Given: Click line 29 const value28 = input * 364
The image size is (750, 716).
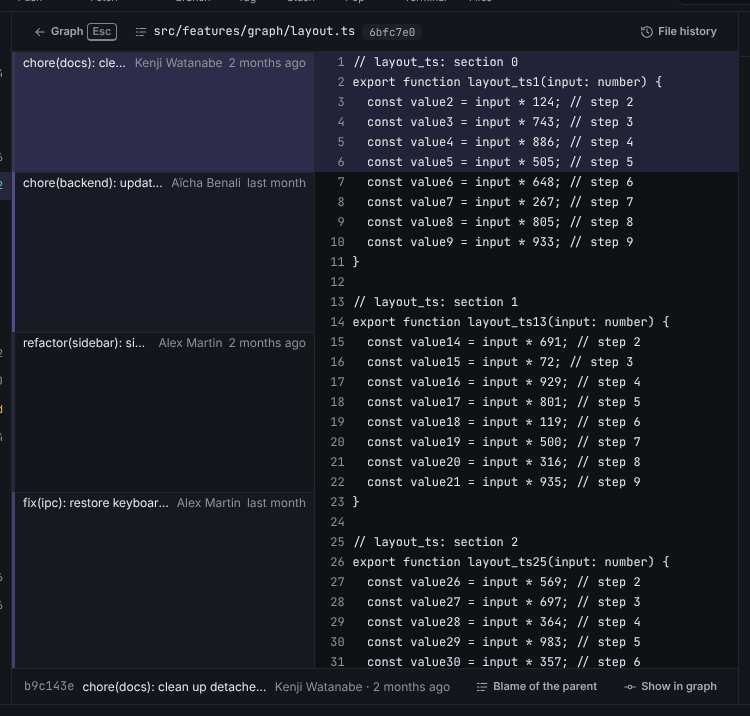Looking at the screenshot, I should (x=504, y=622).
